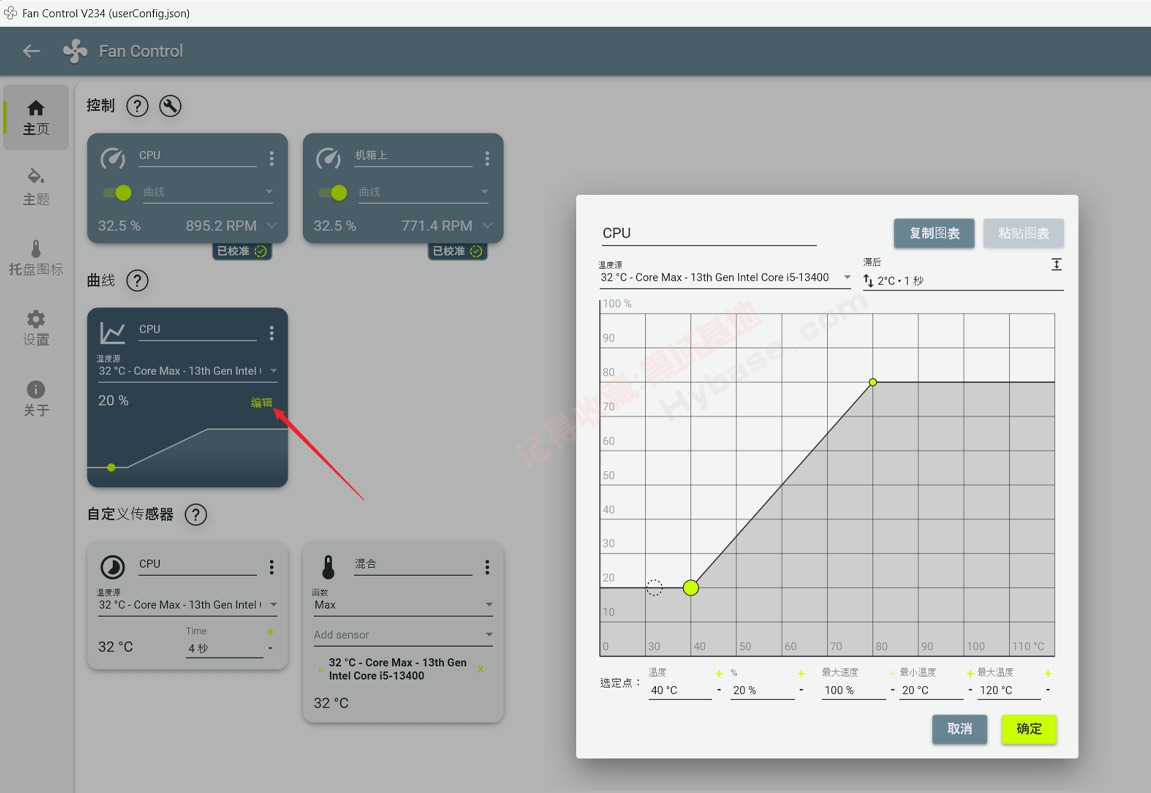Open 设置 tab in sidebar

(x=36, y=327)
